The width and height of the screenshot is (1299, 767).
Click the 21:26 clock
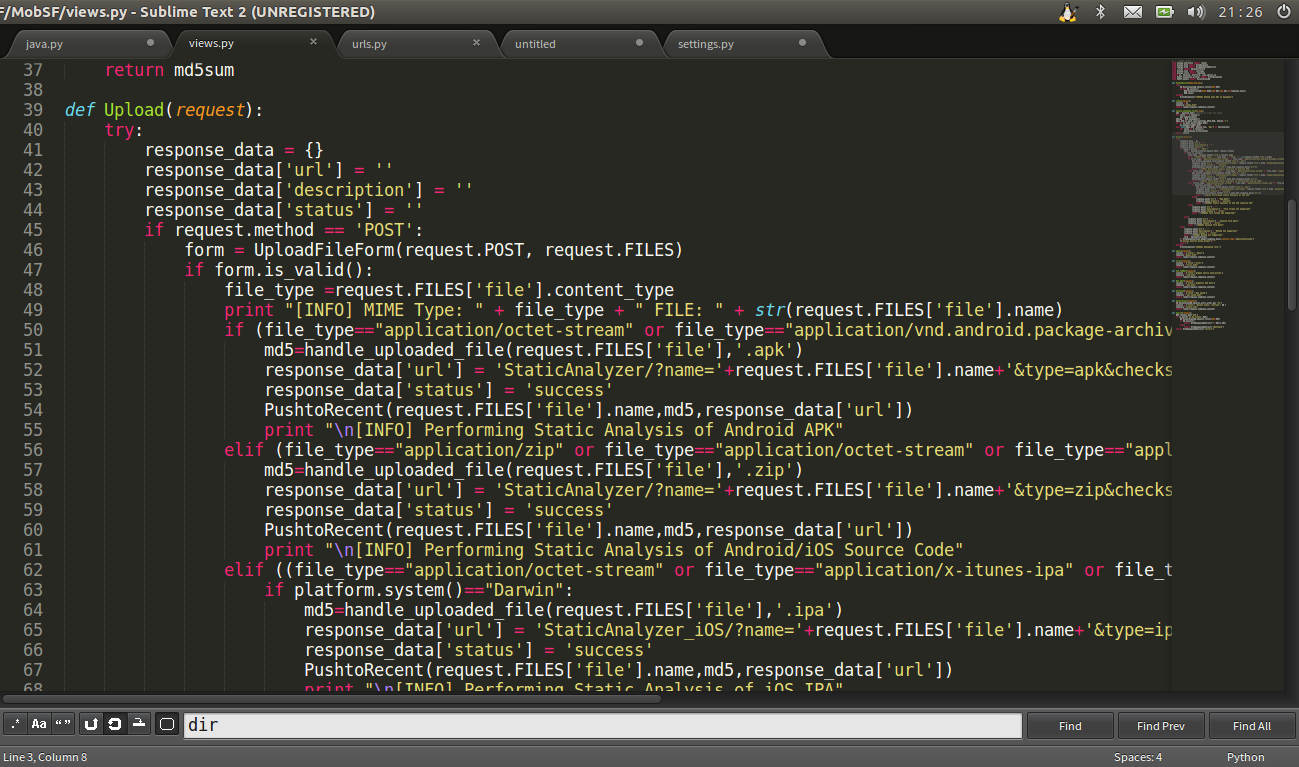tap(1240, 12)
